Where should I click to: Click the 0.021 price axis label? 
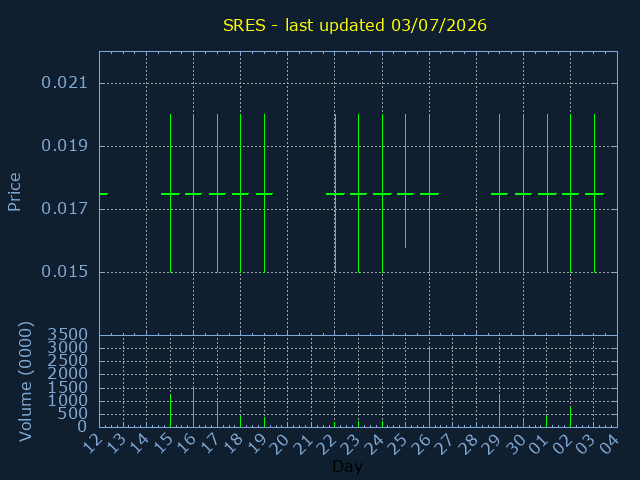coord(64,83)
